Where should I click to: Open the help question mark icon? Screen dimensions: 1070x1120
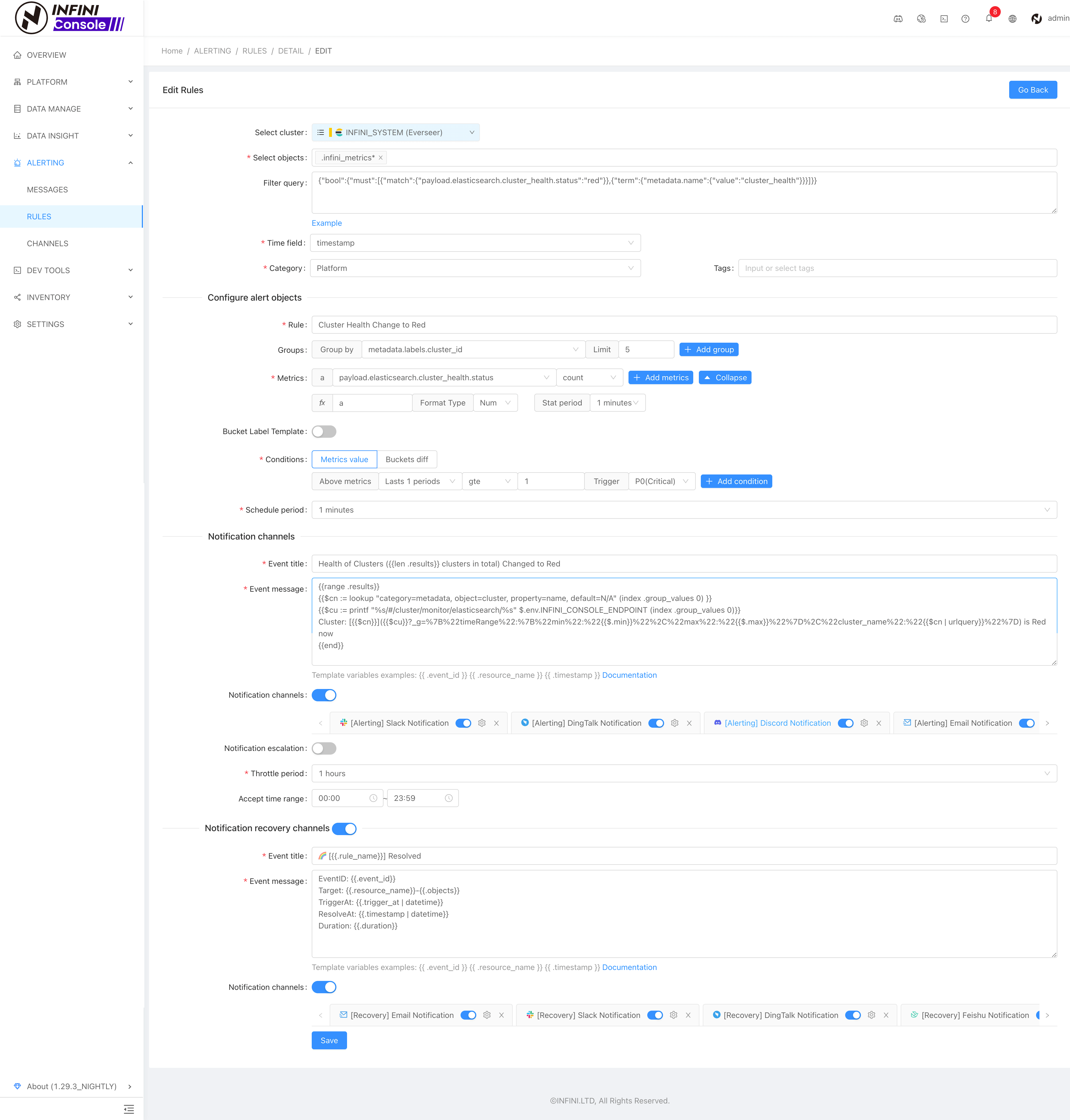point(965,19)
